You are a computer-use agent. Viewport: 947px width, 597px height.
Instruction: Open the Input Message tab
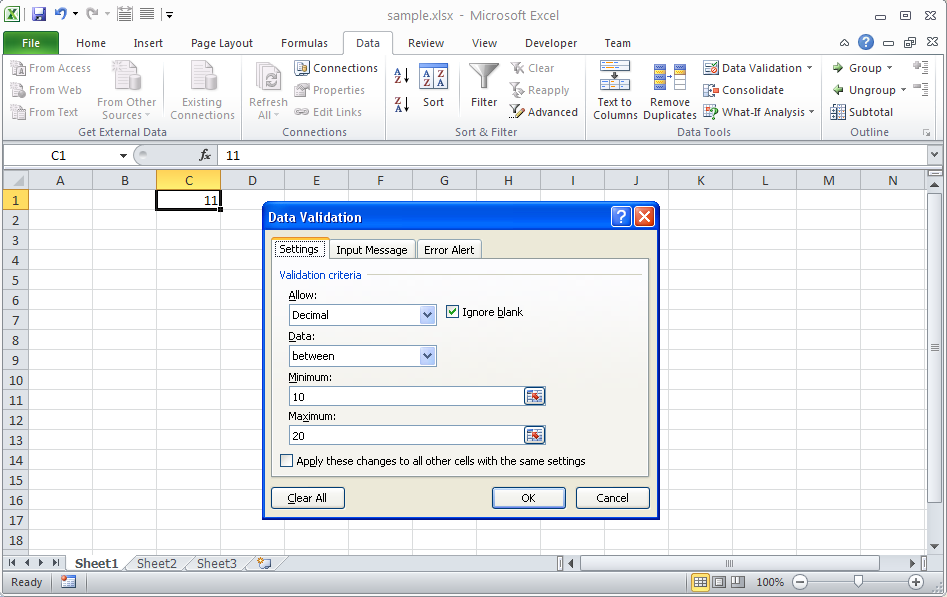[372, 250]
